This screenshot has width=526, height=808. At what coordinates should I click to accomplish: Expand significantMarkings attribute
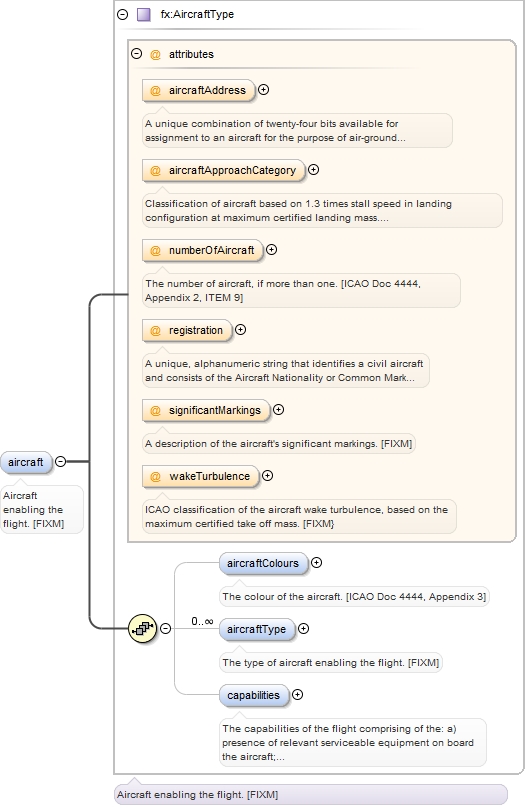tap(279, 410)
